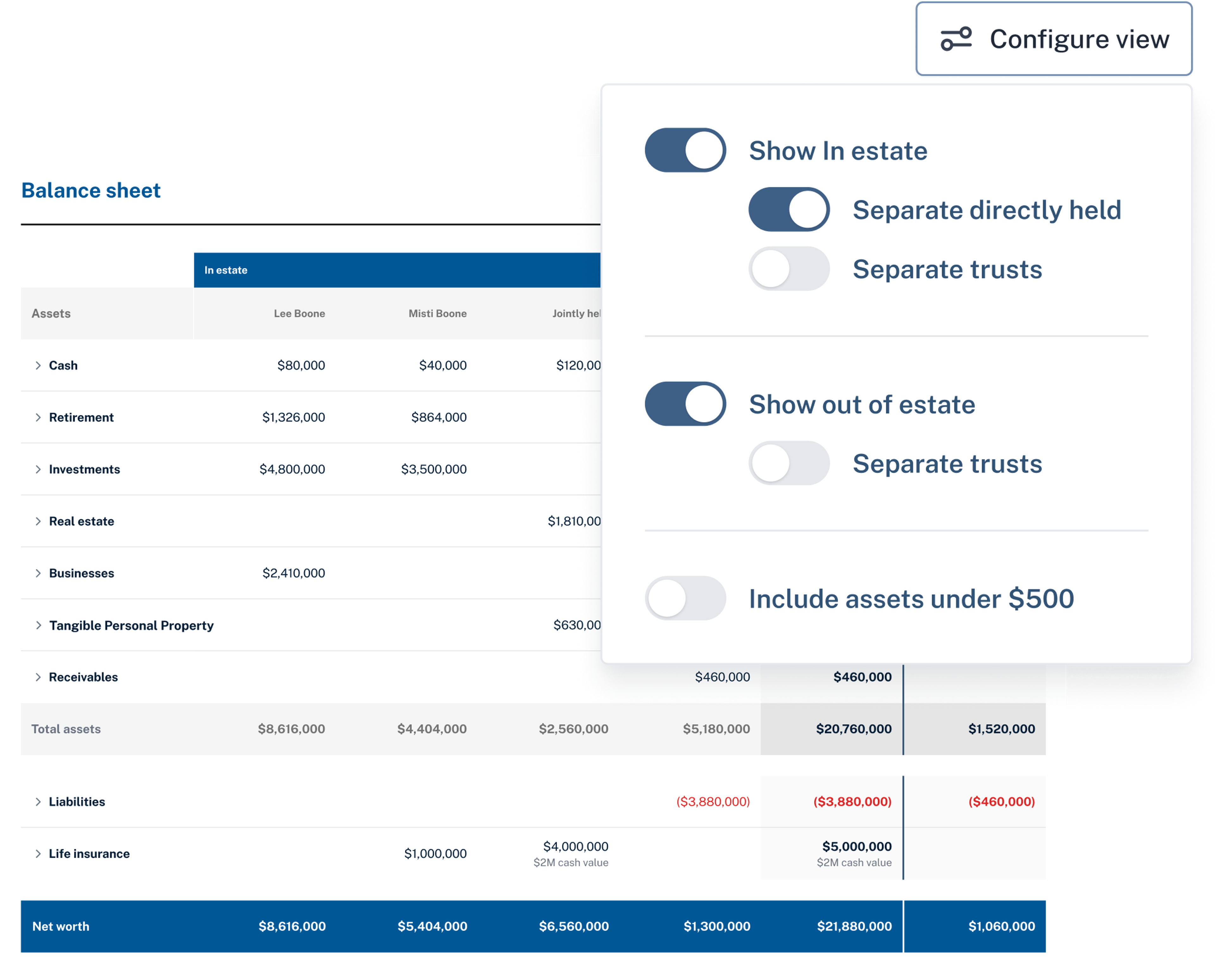Image resolution: width=1215 pixels, height=980 pixels.
Task: Click the red Liabilities value ($460,000)
Action: [1001, 802]
